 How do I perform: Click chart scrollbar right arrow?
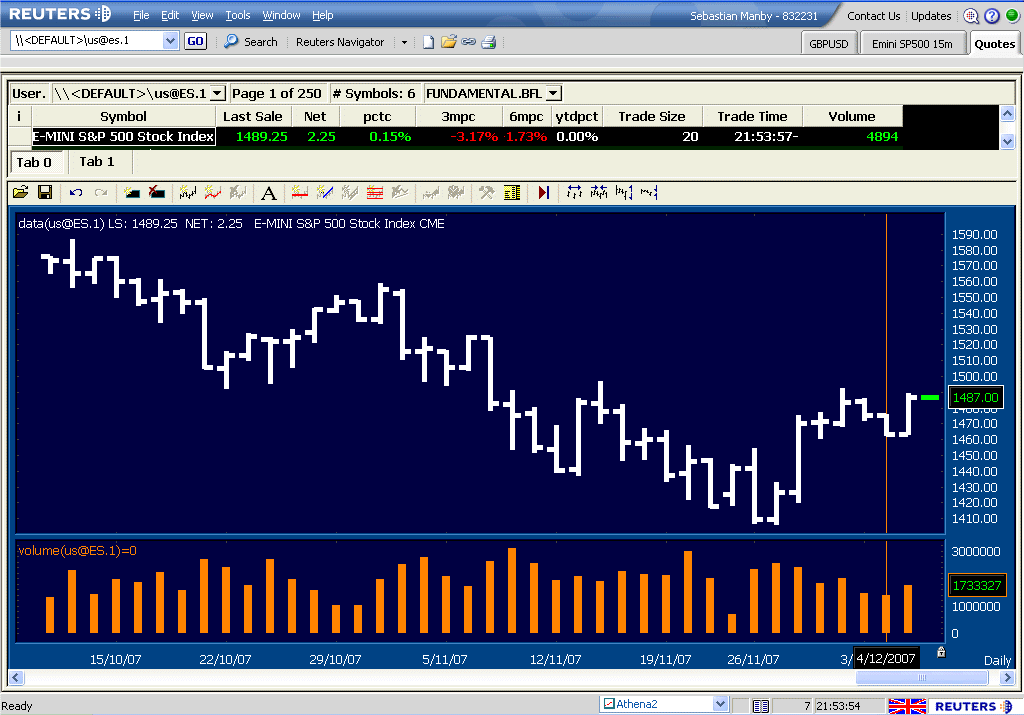pos(1007,677)
